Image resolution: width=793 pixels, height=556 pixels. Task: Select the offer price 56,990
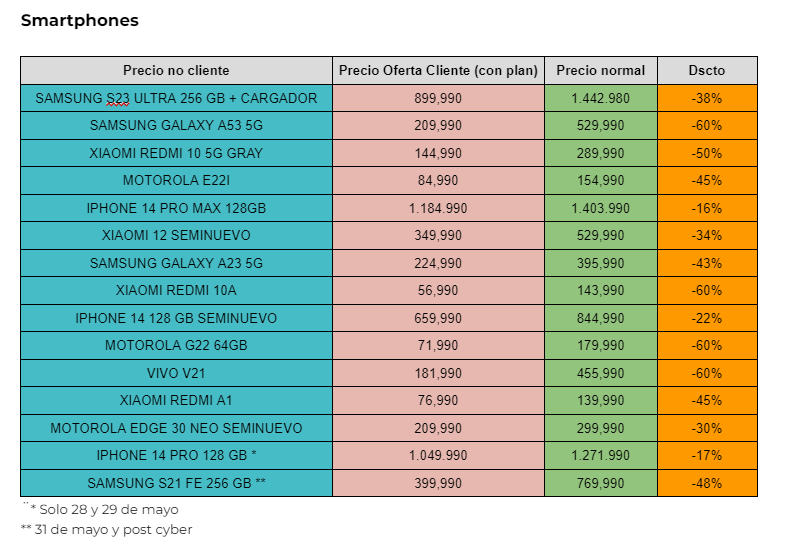[438, 290]
